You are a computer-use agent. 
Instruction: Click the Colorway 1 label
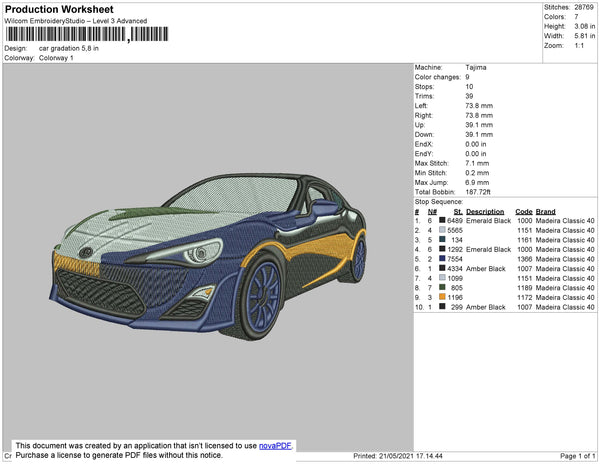pyautogui.click(x=55, y=58)
